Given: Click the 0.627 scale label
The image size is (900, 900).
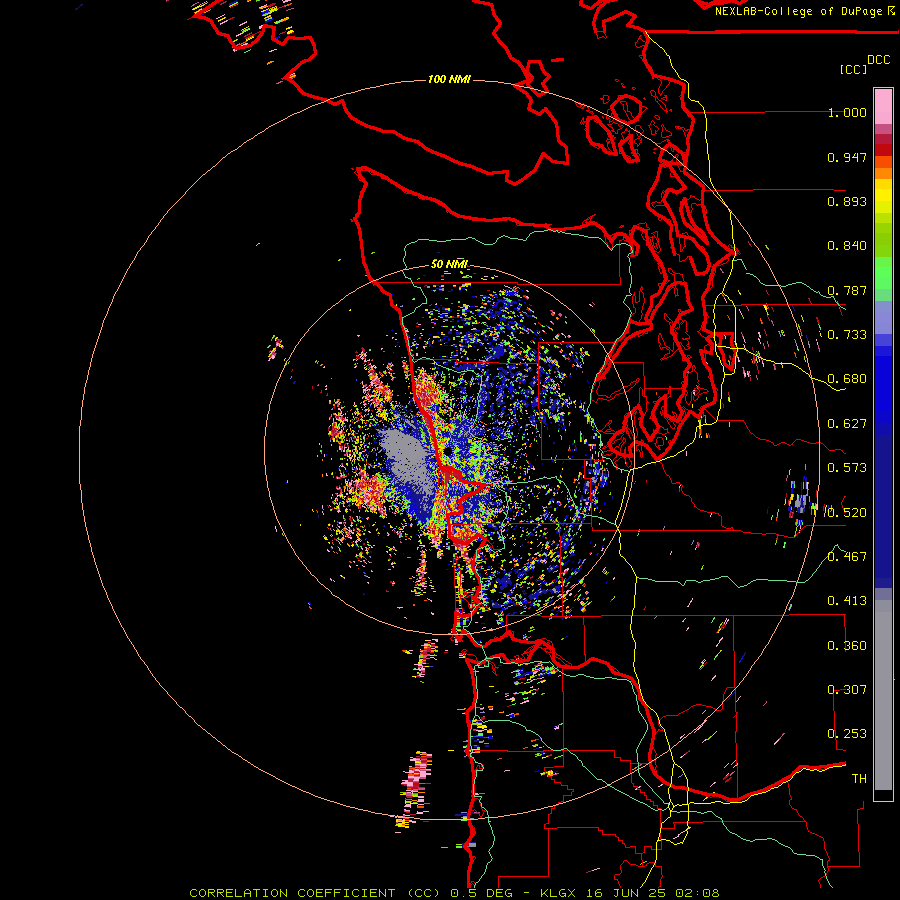Looking at the screenshot, I should point(847,424).
